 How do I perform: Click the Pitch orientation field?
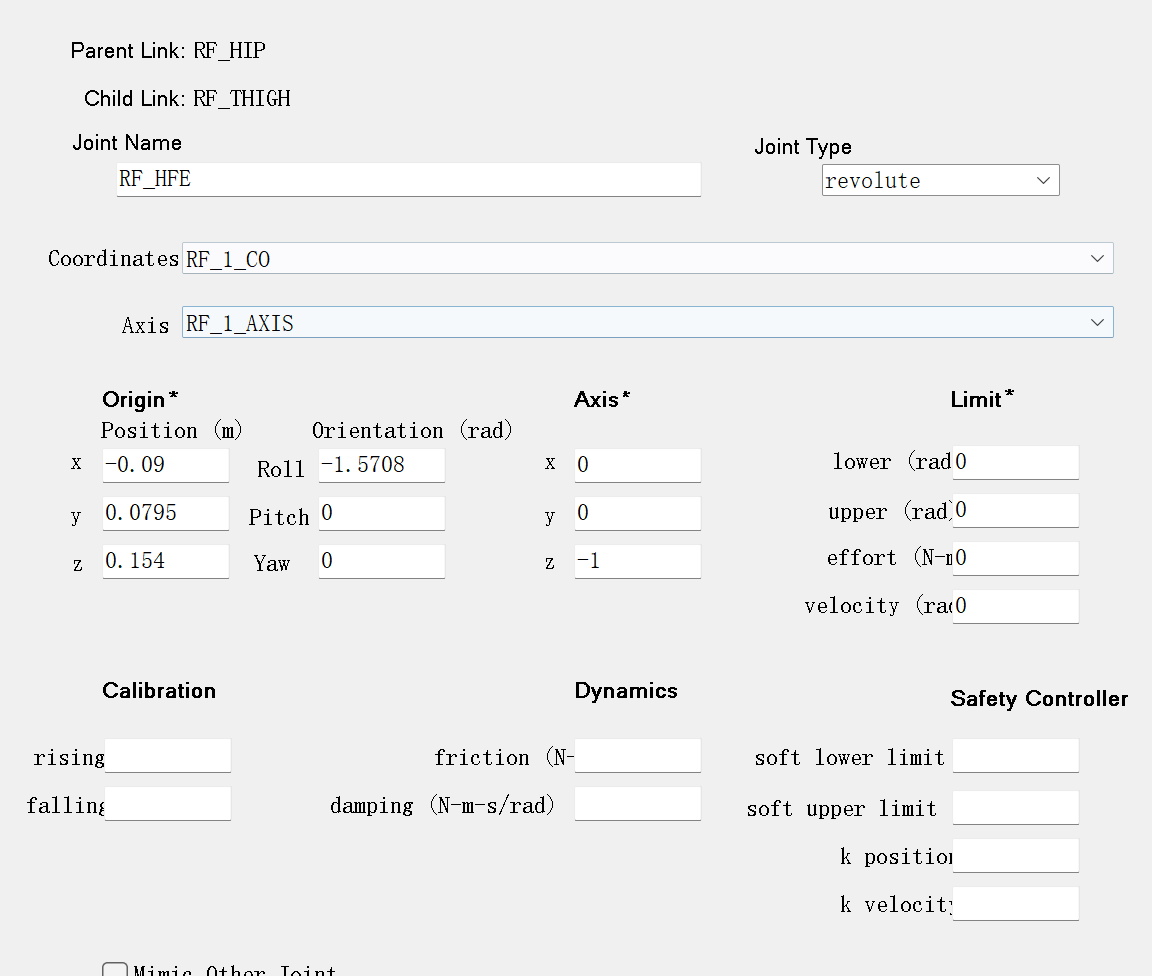click(381, 513)
